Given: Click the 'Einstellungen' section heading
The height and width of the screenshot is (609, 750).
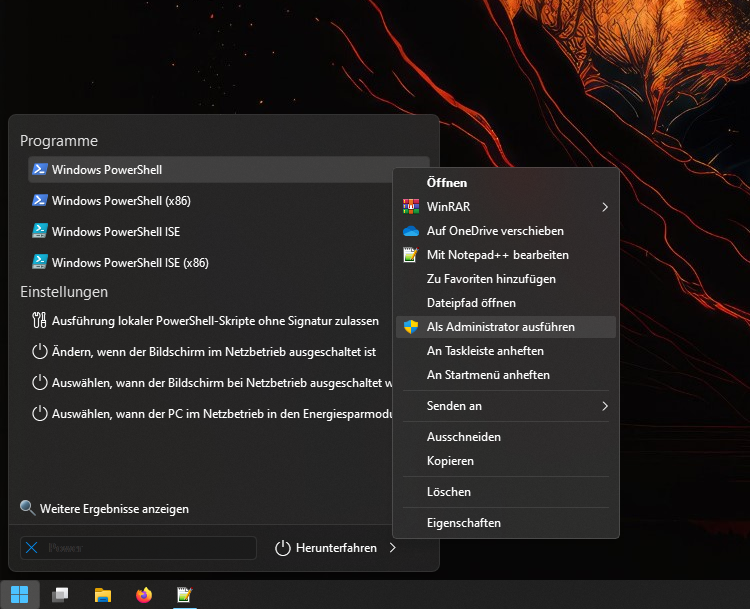Looking at the screenshot, I should 64,292.
